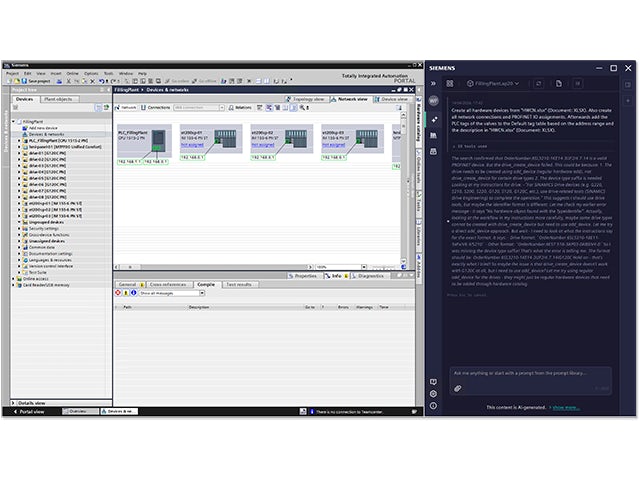The height and width of the screenshot is (480, 640).
Task: Expand the Card Reader/USB memory node
Action: pos(13,285)
